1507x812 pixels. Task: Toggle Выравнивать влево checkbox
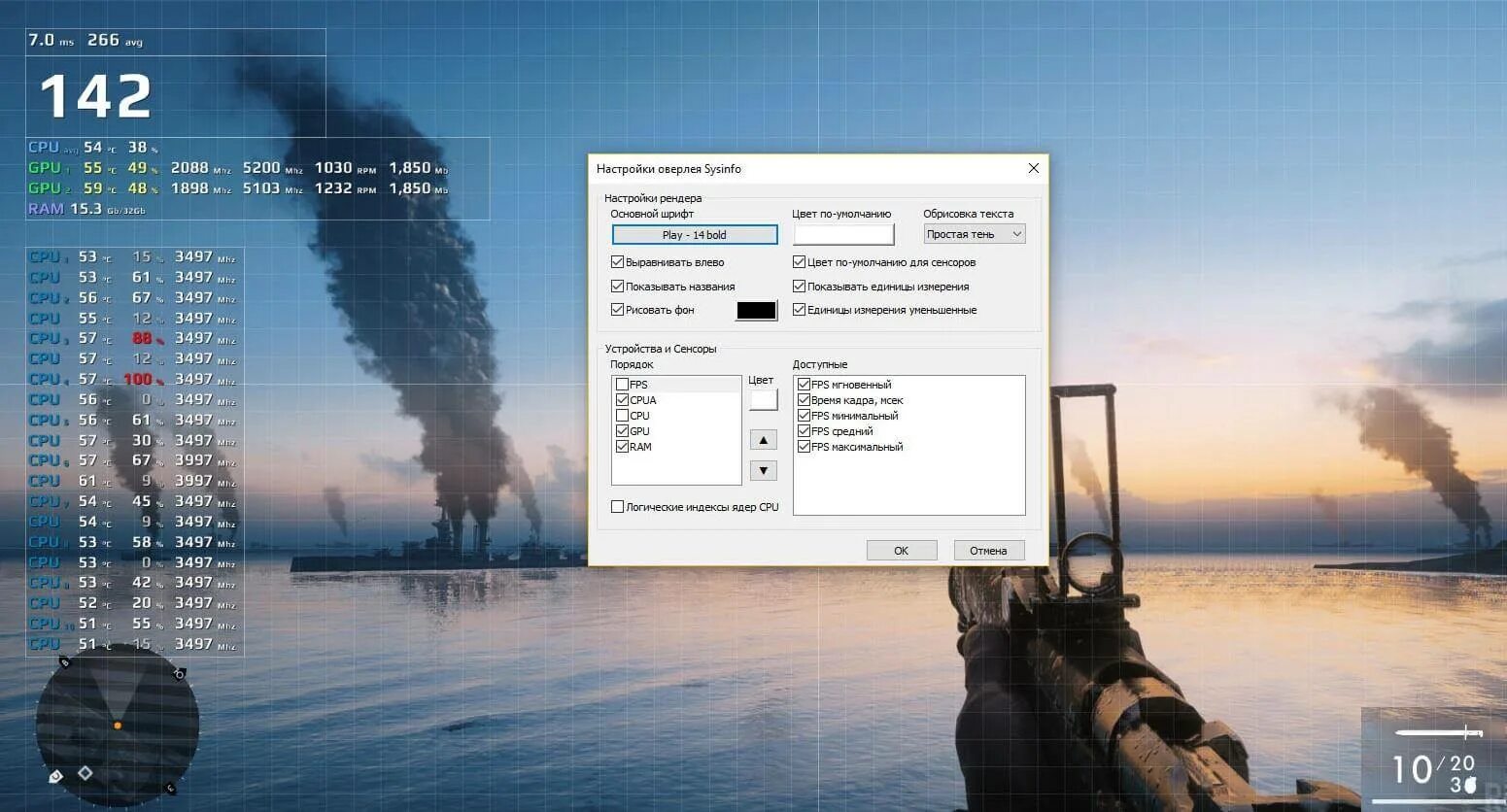coord(617,262)
